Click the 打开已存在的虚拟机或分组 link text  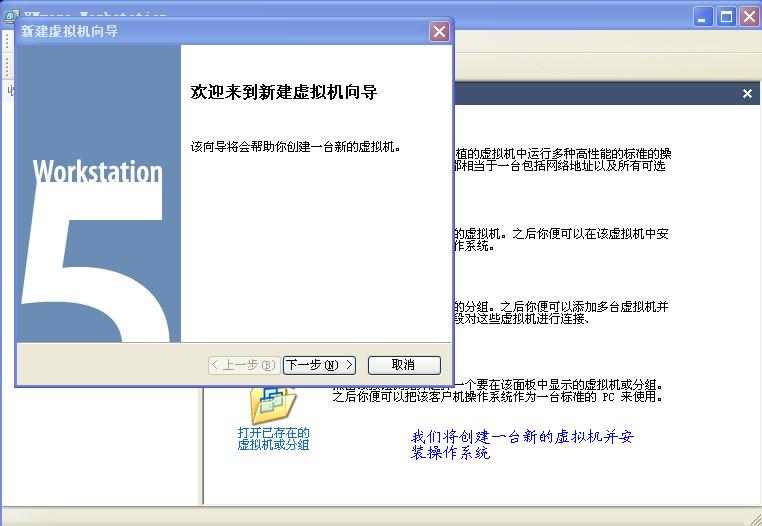273,438
